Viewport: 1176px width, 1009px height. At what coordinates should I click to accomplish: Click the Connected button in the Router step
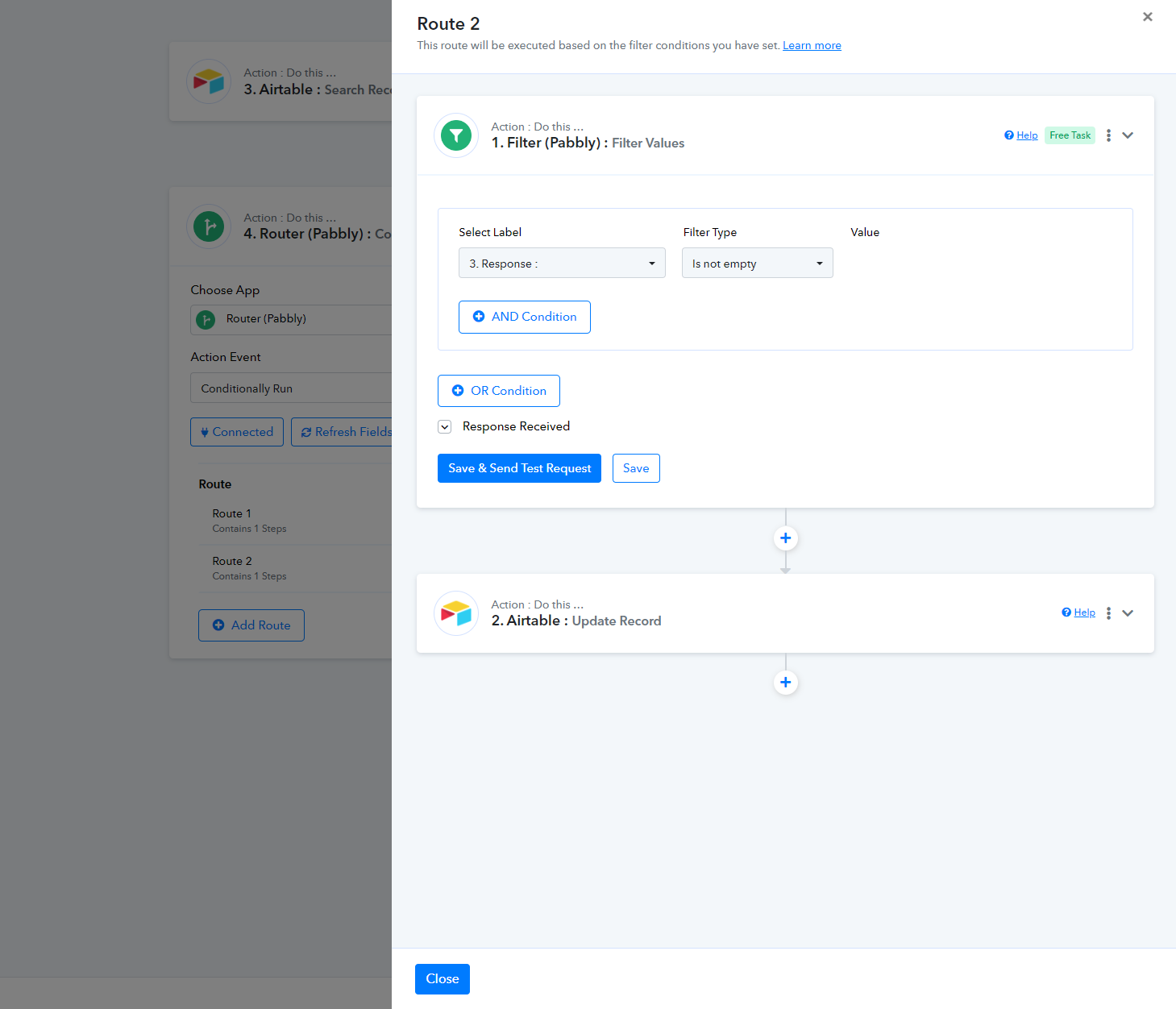[237, 432]
